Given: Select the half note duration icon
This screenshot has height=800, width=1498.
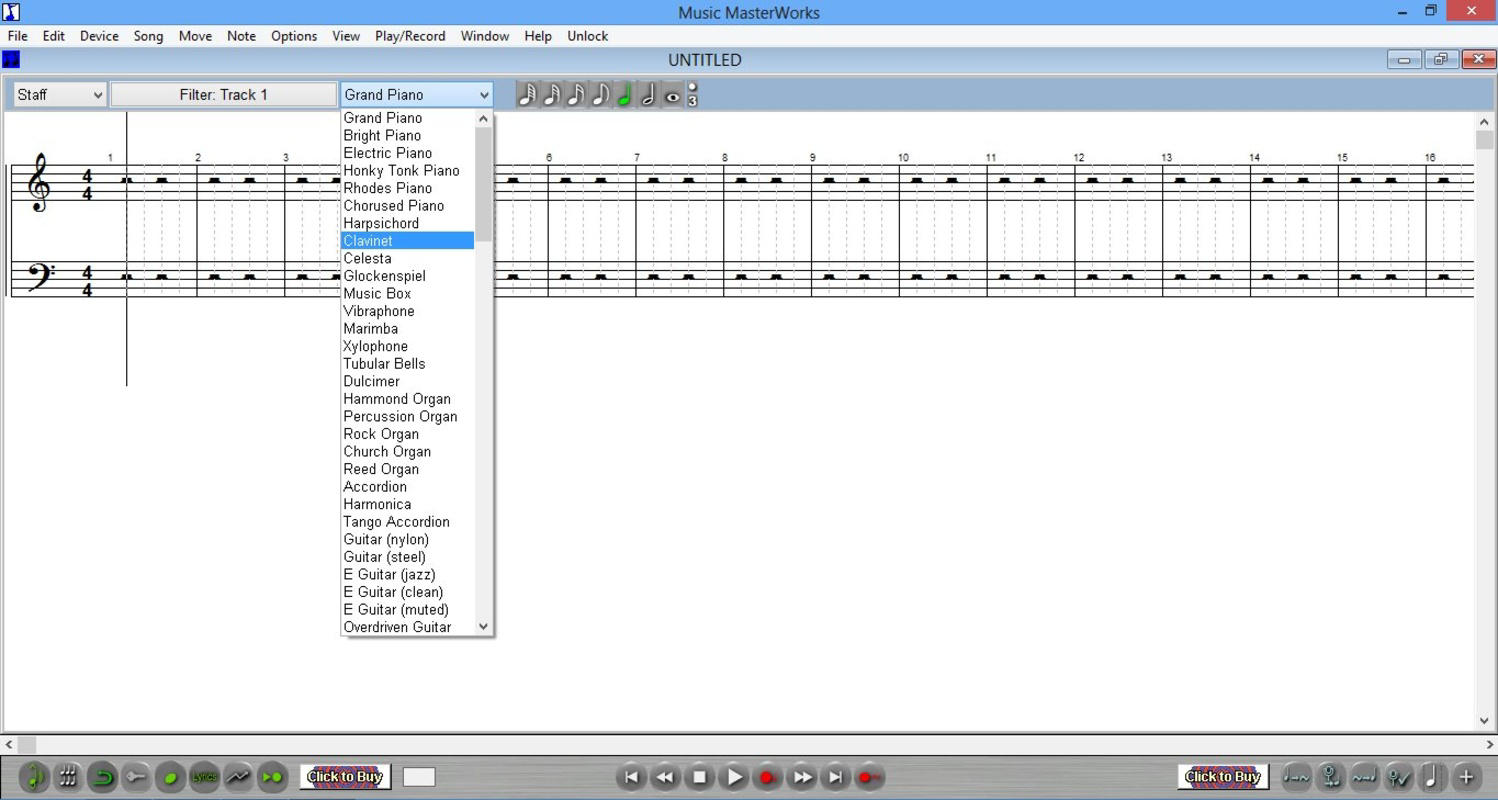Looking at the screenshot, I should pos(647,95).
